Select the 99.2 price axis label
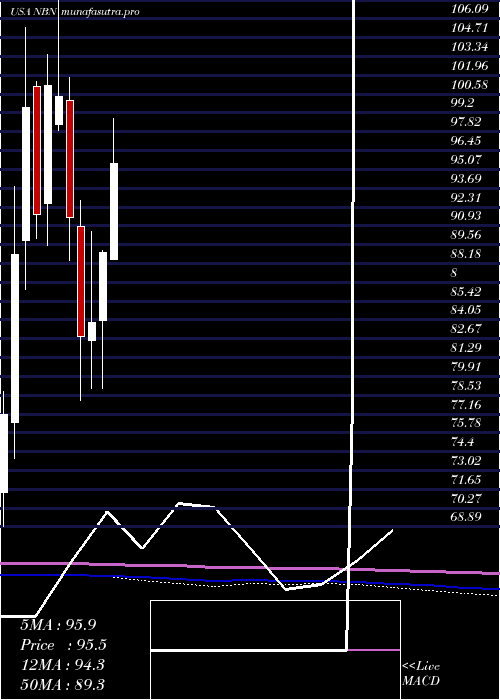The image size is (500, 700). [x=462, y=103]
